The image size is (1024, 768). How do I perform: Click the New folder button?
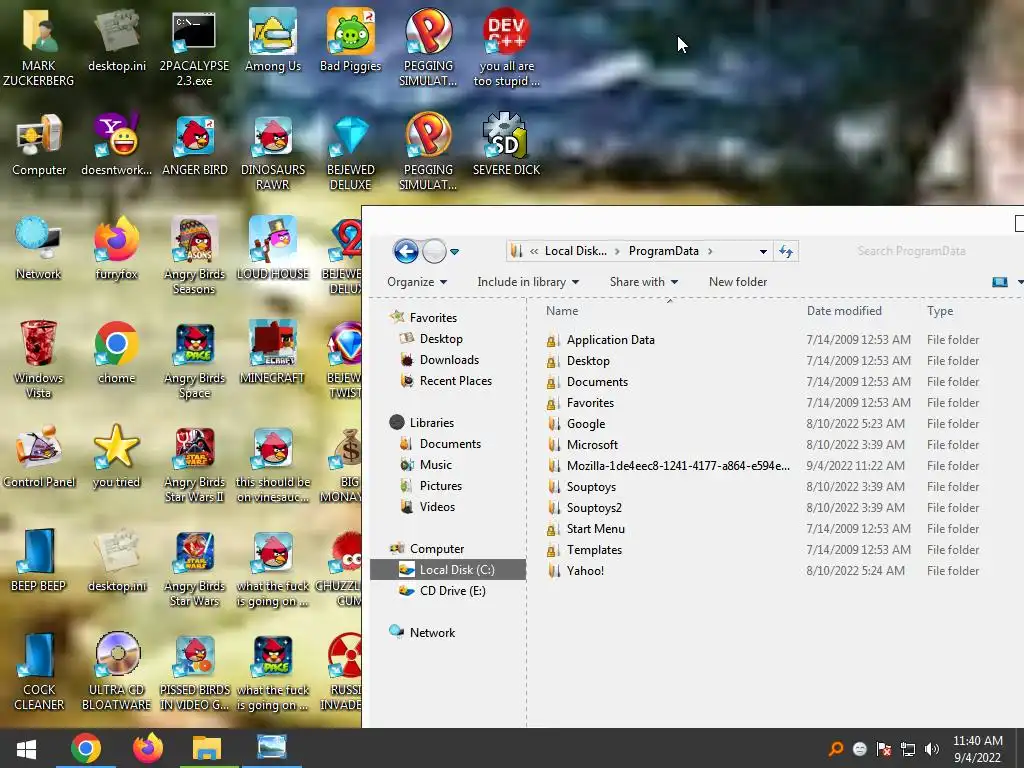(738, 281)
